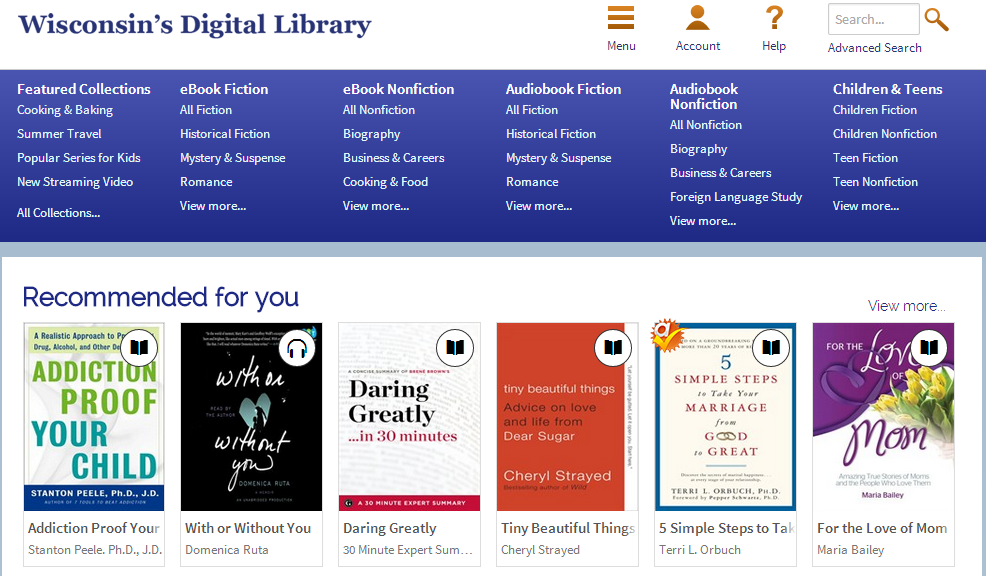Open Mystery & Suspense under eBook Fiction
The width and height of the screenshot is (986, 576).
(x=233, y=158)
